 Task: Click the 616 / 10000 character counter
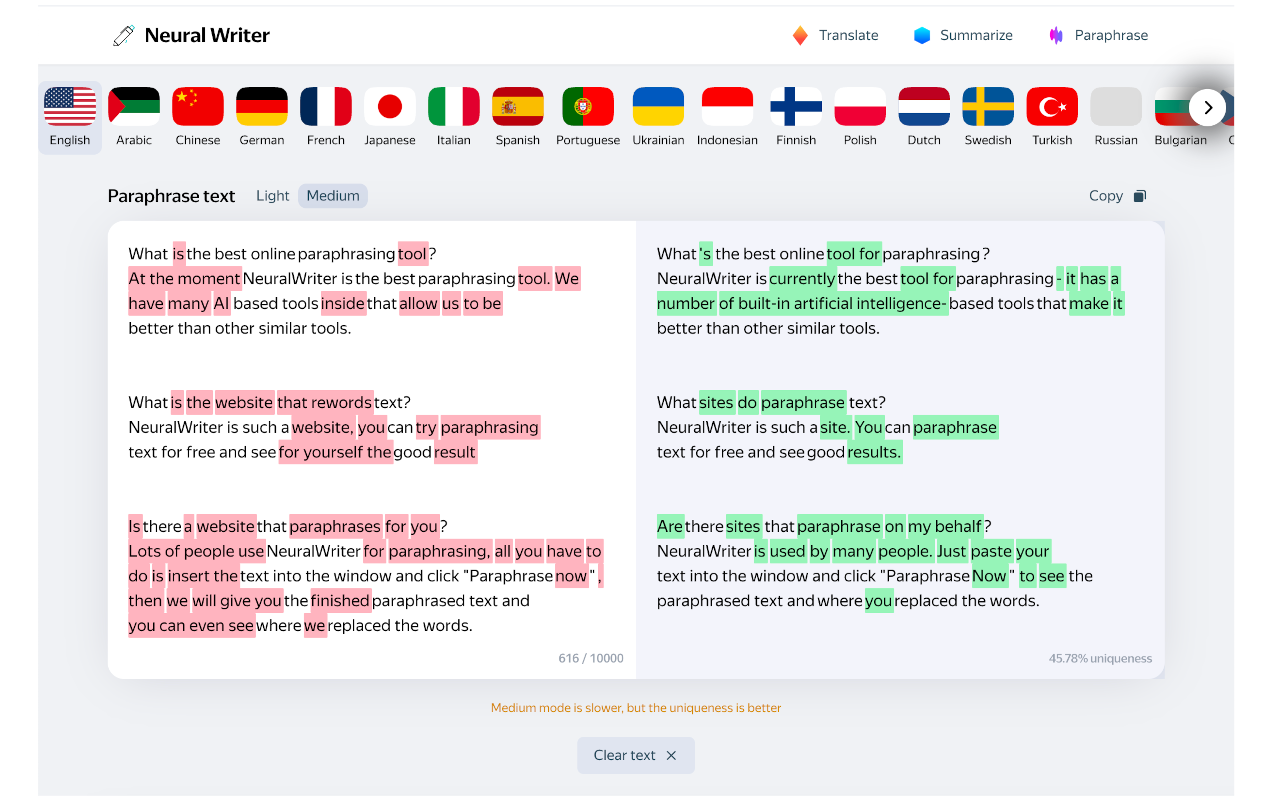click(591, 659)
